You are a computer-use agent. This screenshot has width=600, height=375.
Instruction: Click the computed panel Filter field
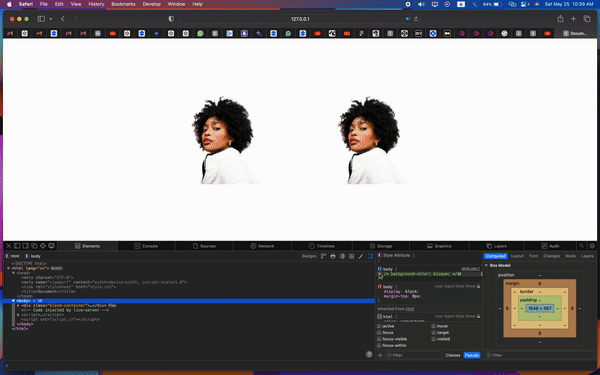click(x=539, y=355)
